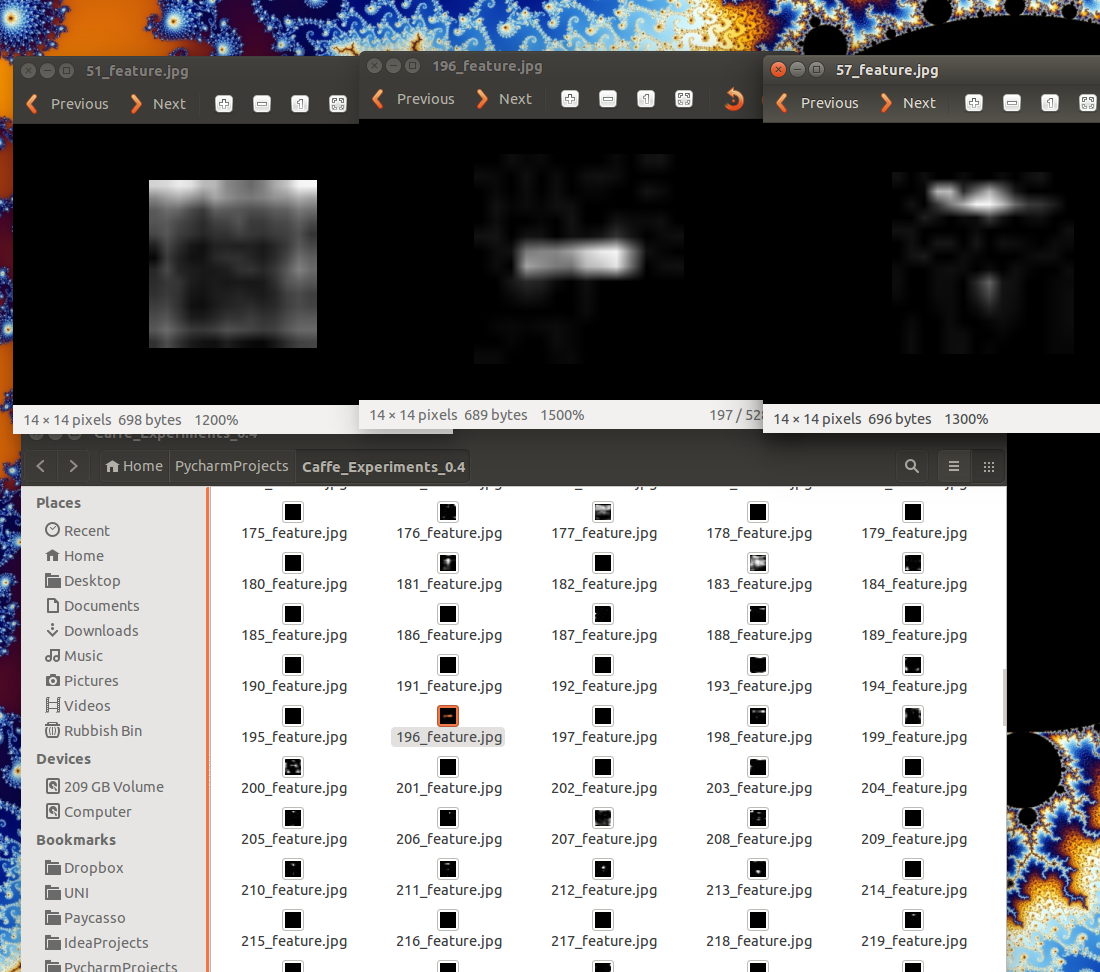Select the 181_feature.jpg thumbnail
This screenshot has height=972, width=1100.
coord(448,563)
